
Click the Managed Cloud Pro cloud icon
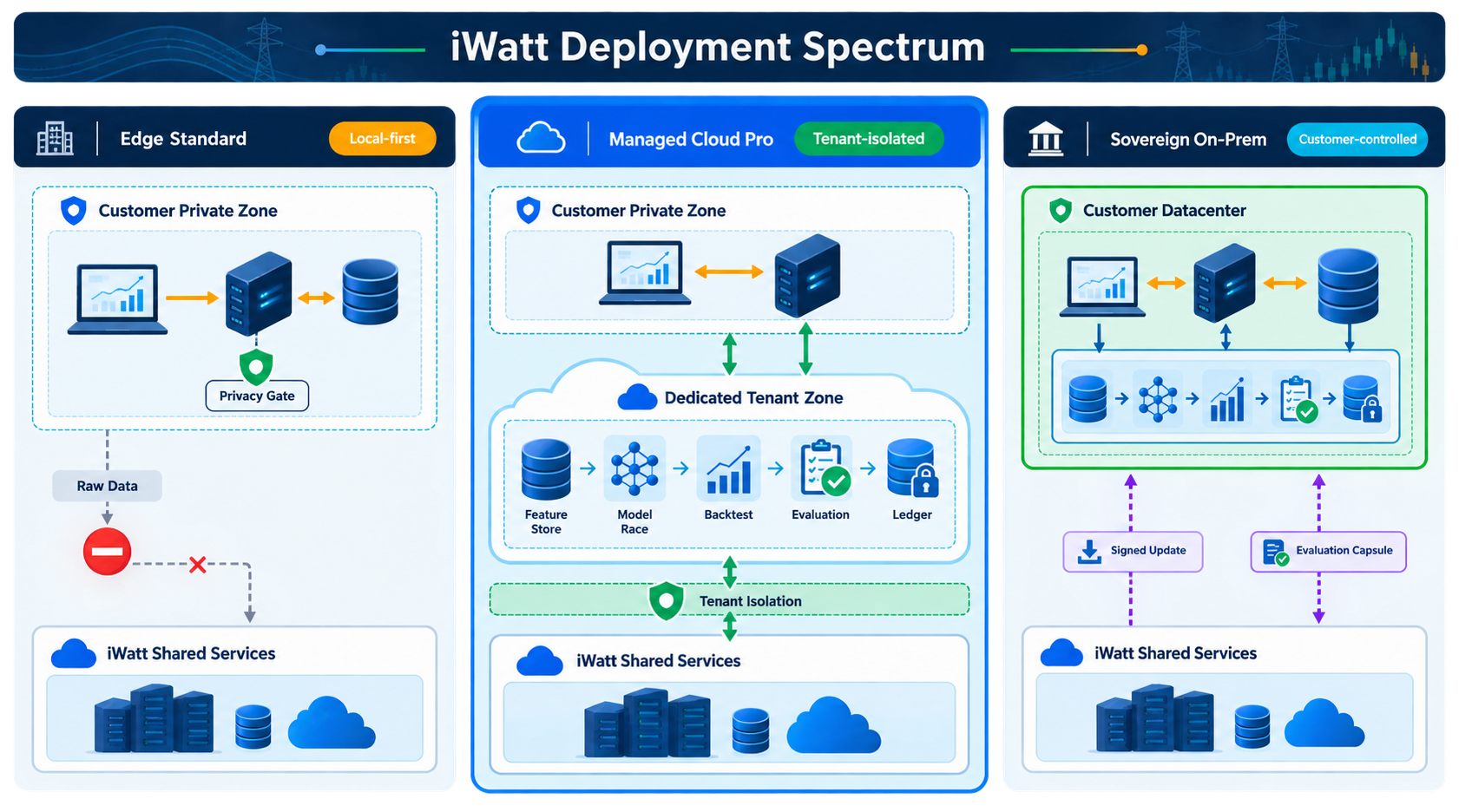[541, 138]
